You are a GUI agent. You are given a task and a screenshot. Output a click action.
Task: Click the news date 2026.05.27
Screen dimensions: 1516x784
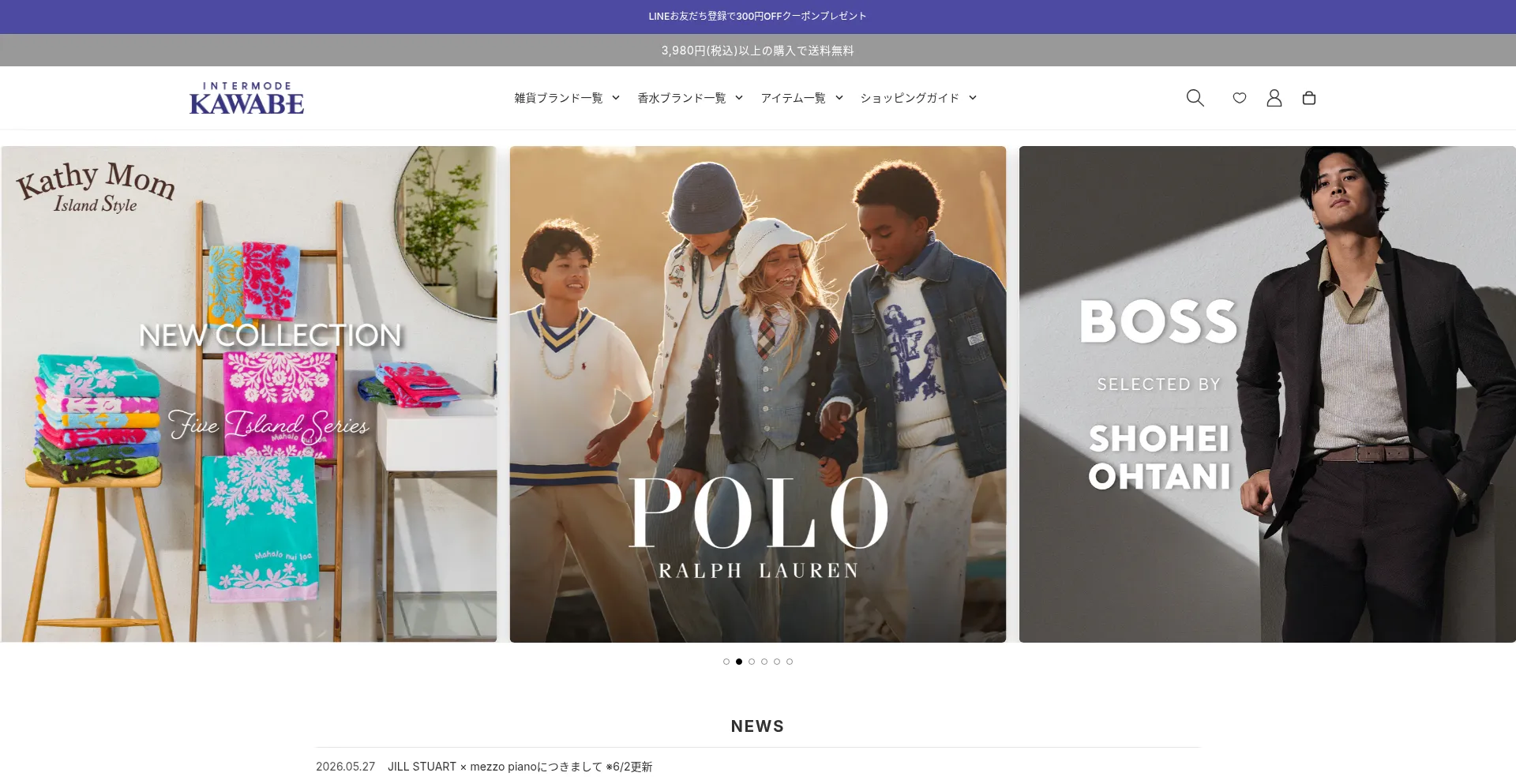pos(346,767)
